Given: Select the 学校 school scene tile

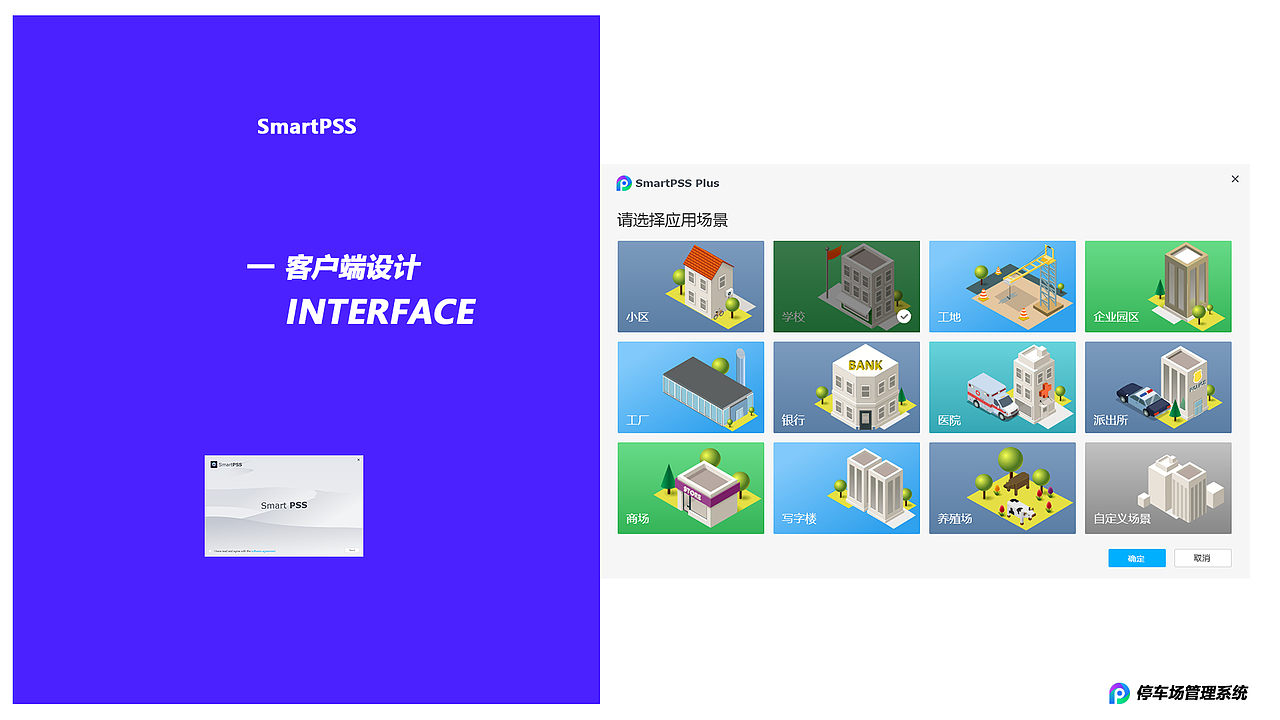Looking at the screenshot, I should 846,286.
